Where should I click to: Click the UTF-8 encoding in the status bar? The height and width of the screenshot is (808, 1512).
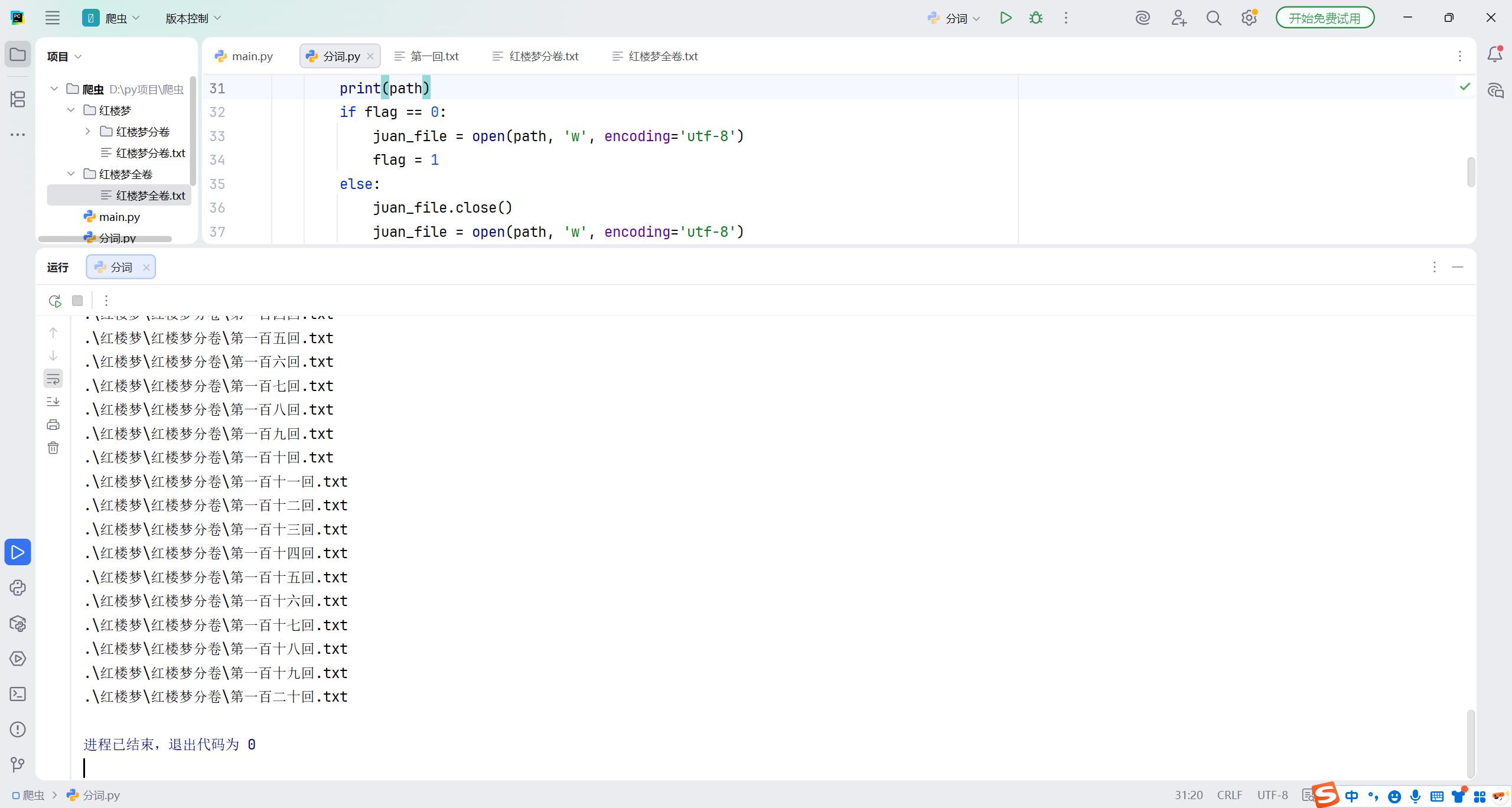pyautogui.click(x=1272, y=795)
